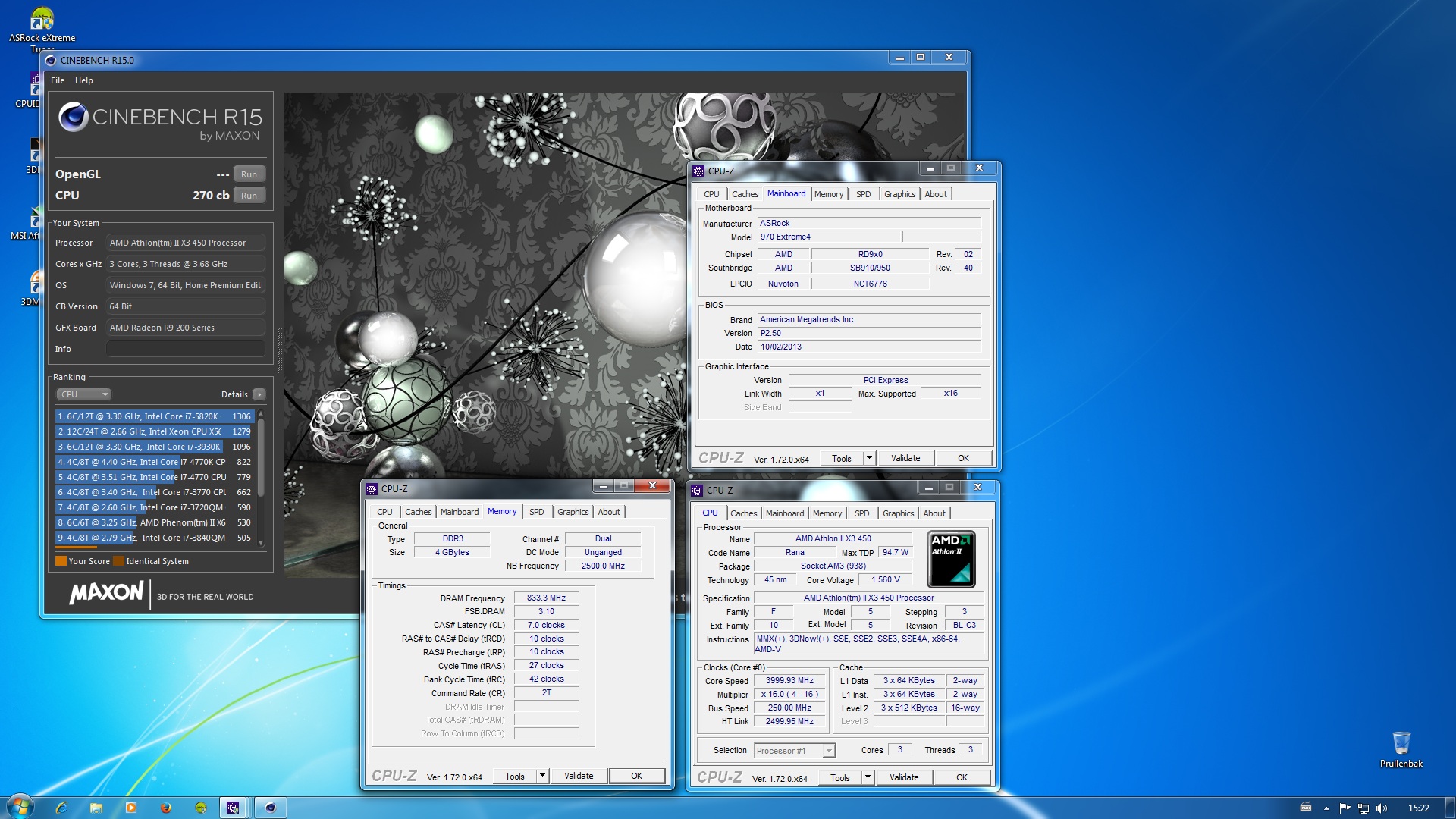
Task: Open Windows Explorer folder on taskbar
Action: point(96,808)
